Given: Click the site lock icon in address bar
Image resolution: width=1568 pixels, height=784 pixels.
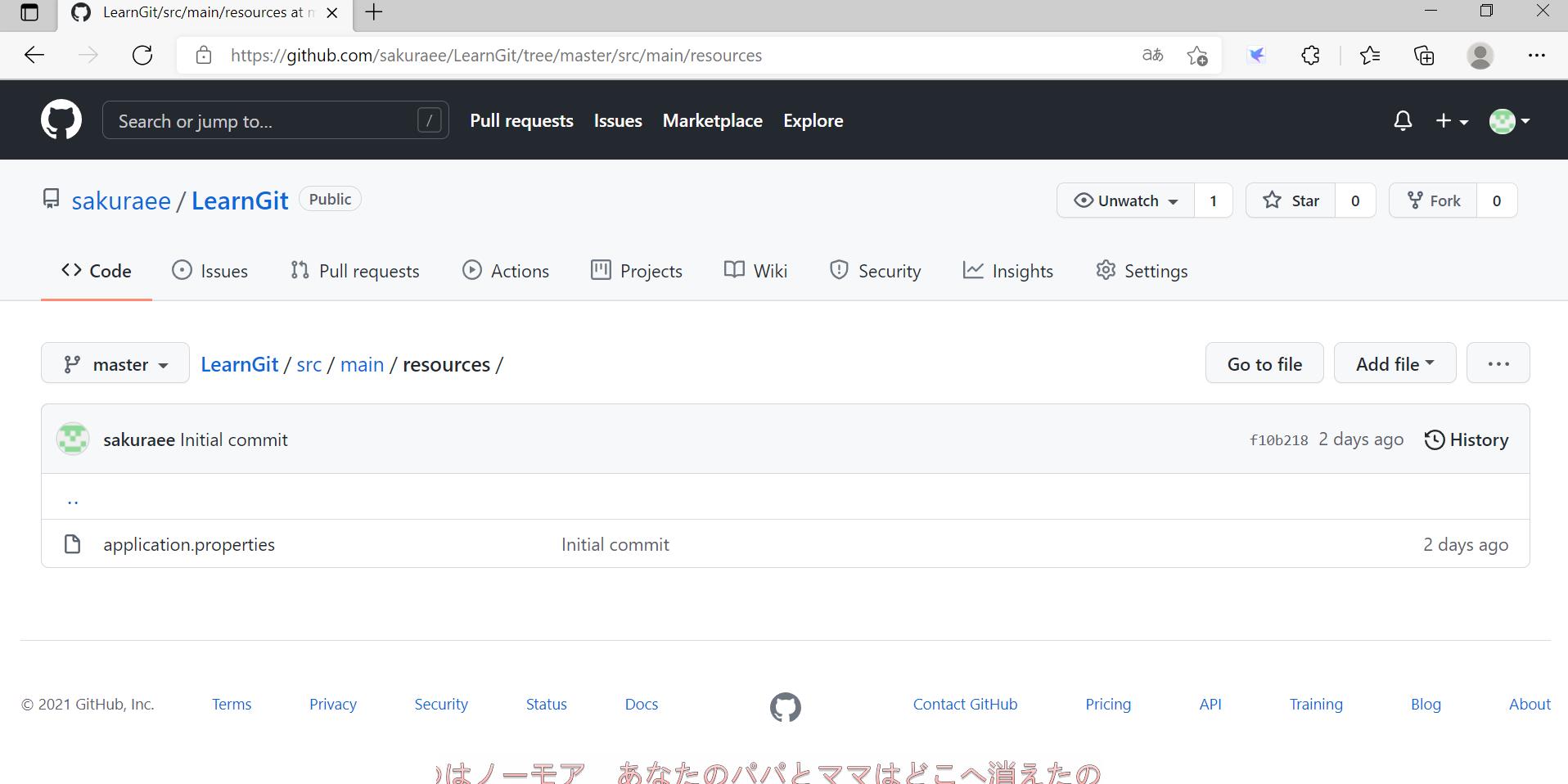Looking at the screenshot, I should point(204,56).
